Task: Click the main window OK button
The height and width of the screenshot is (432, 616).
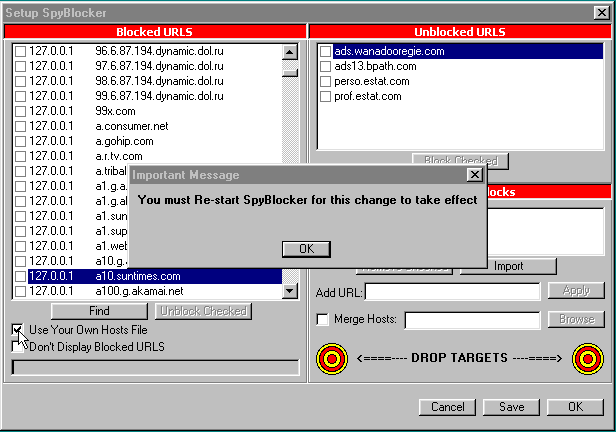Action: click(576, 407)
